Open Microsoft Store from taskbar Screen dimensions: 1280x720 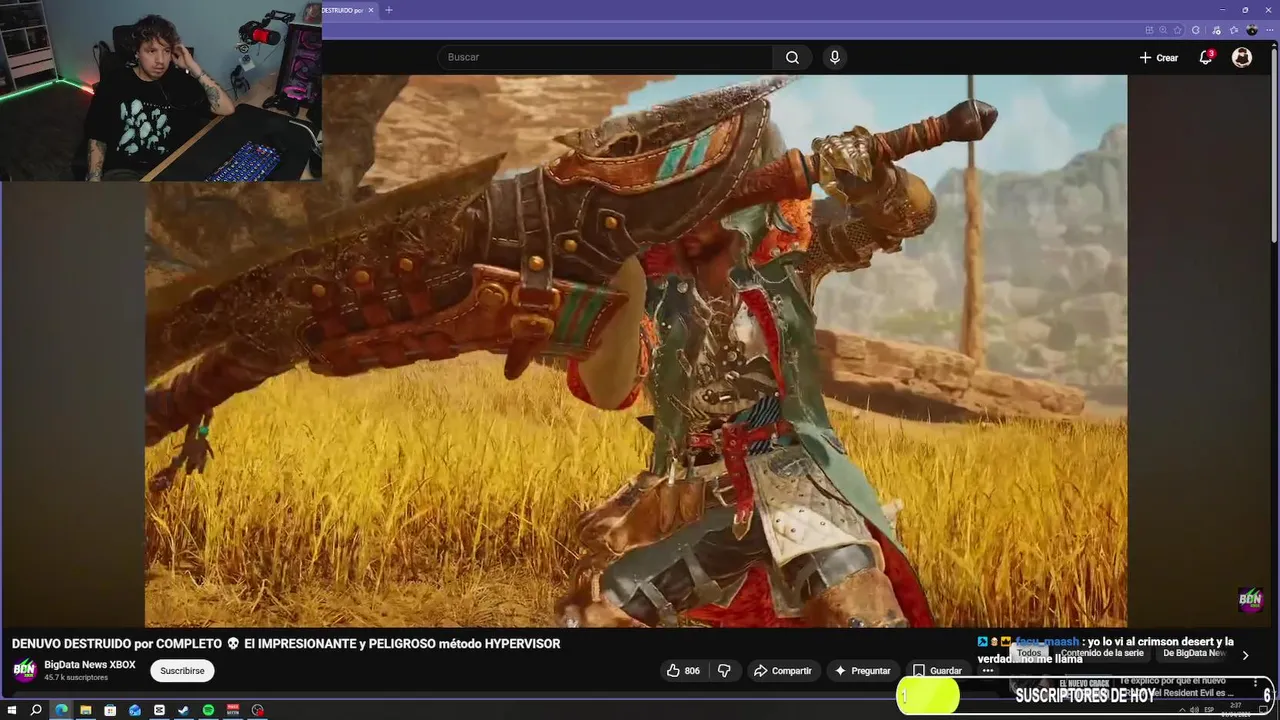[x=110, y=710]
